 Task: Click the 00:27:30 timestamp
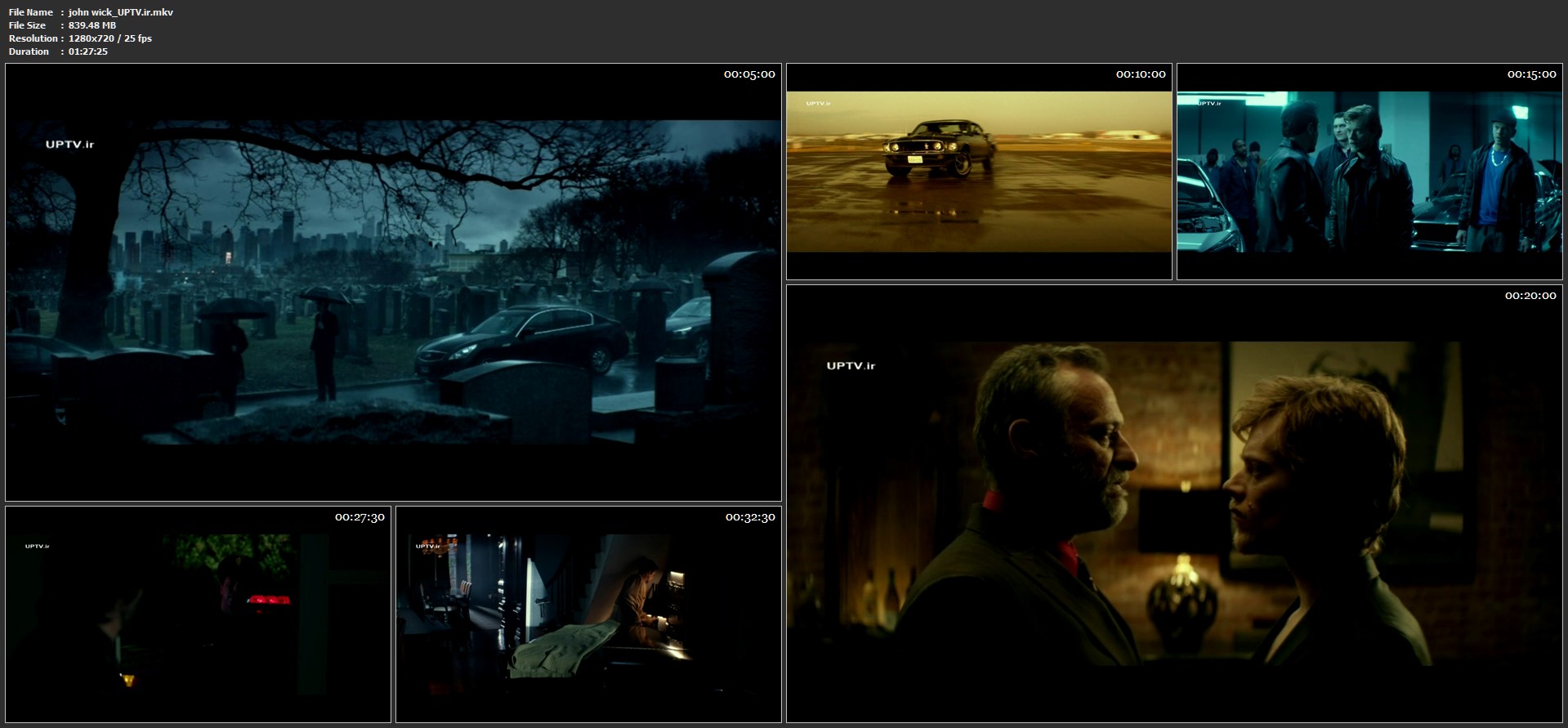click(x=360, y=517)
